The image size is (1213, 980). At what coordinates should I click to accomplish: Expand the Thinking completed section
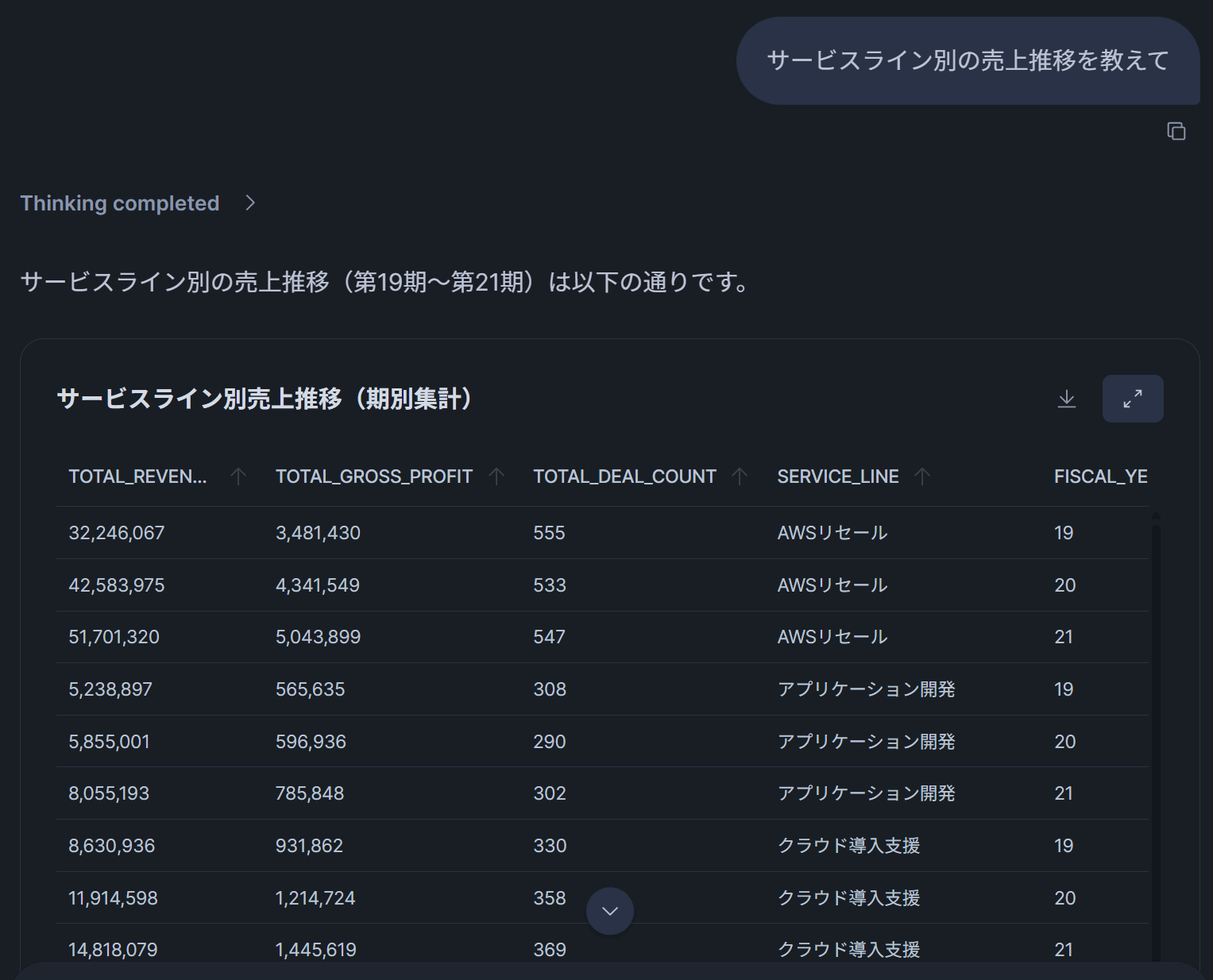(120, 203)
